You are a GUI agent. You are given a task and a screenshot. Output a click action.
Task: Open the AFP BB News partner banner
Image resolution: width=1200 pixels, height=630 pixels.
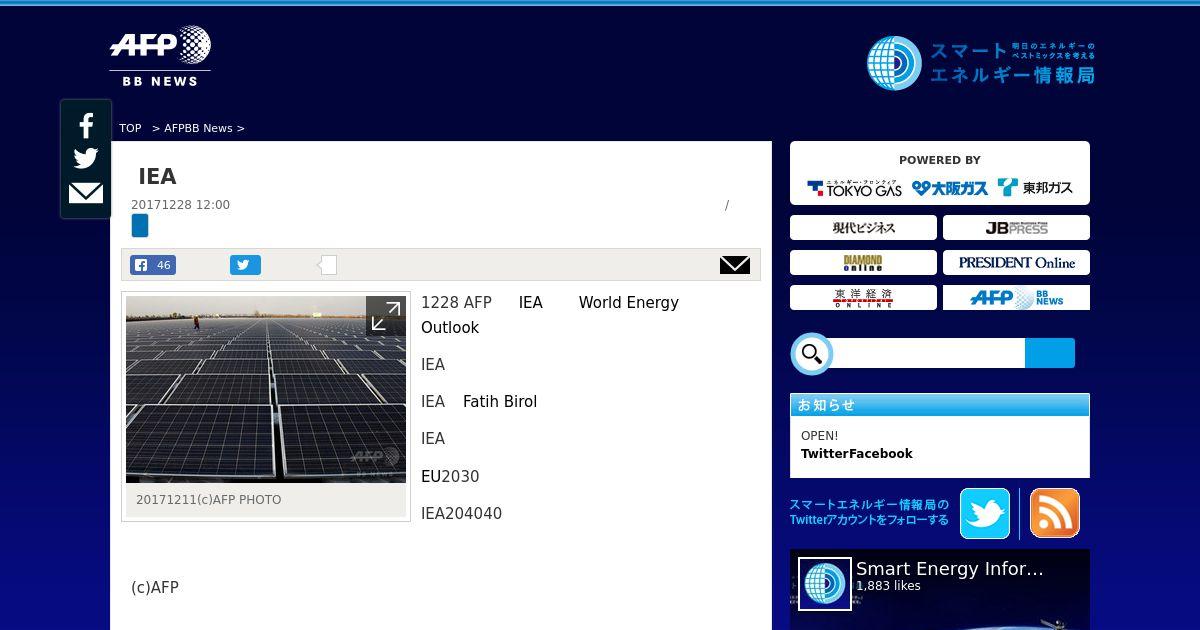pyautogui.click(x=1016, y=298)
